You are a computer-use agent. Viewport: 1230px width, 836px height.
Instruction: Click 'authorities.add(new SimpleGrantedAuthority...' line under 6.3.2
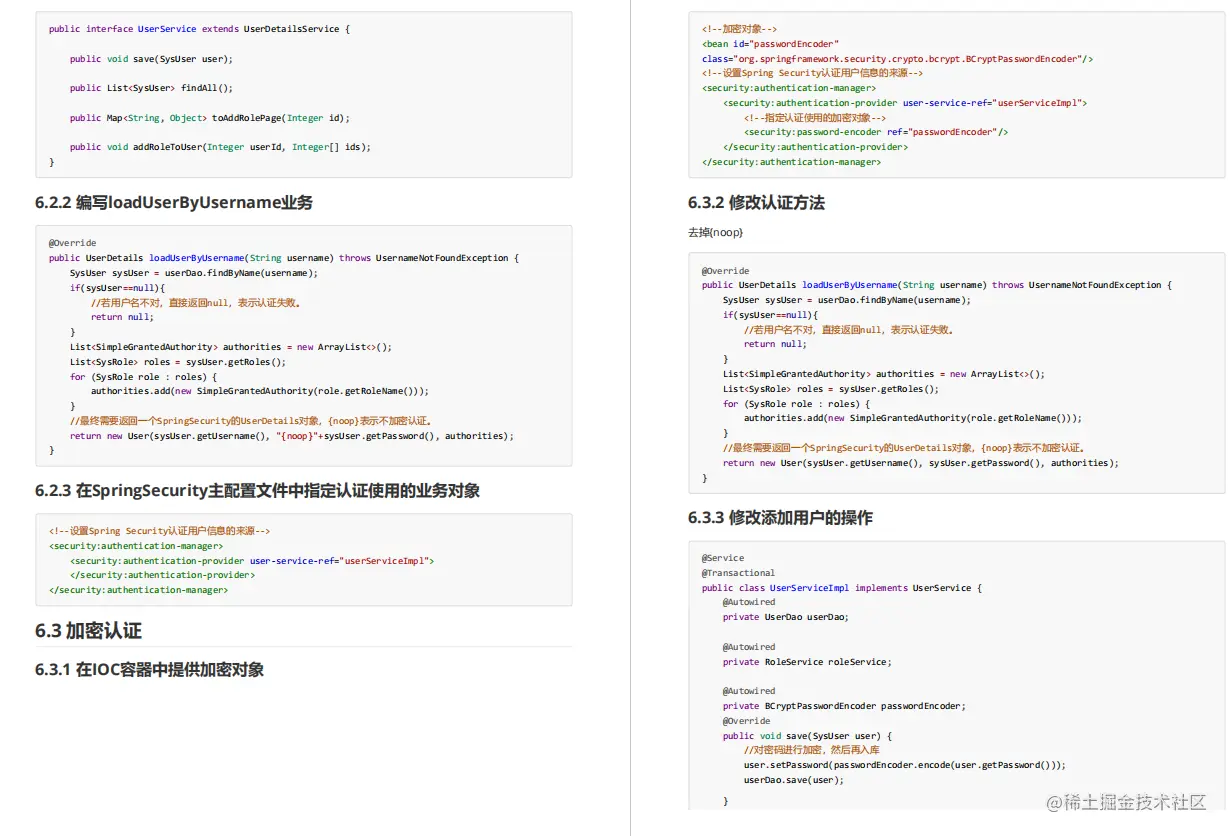pyautogui.click(x=913, y=418)
